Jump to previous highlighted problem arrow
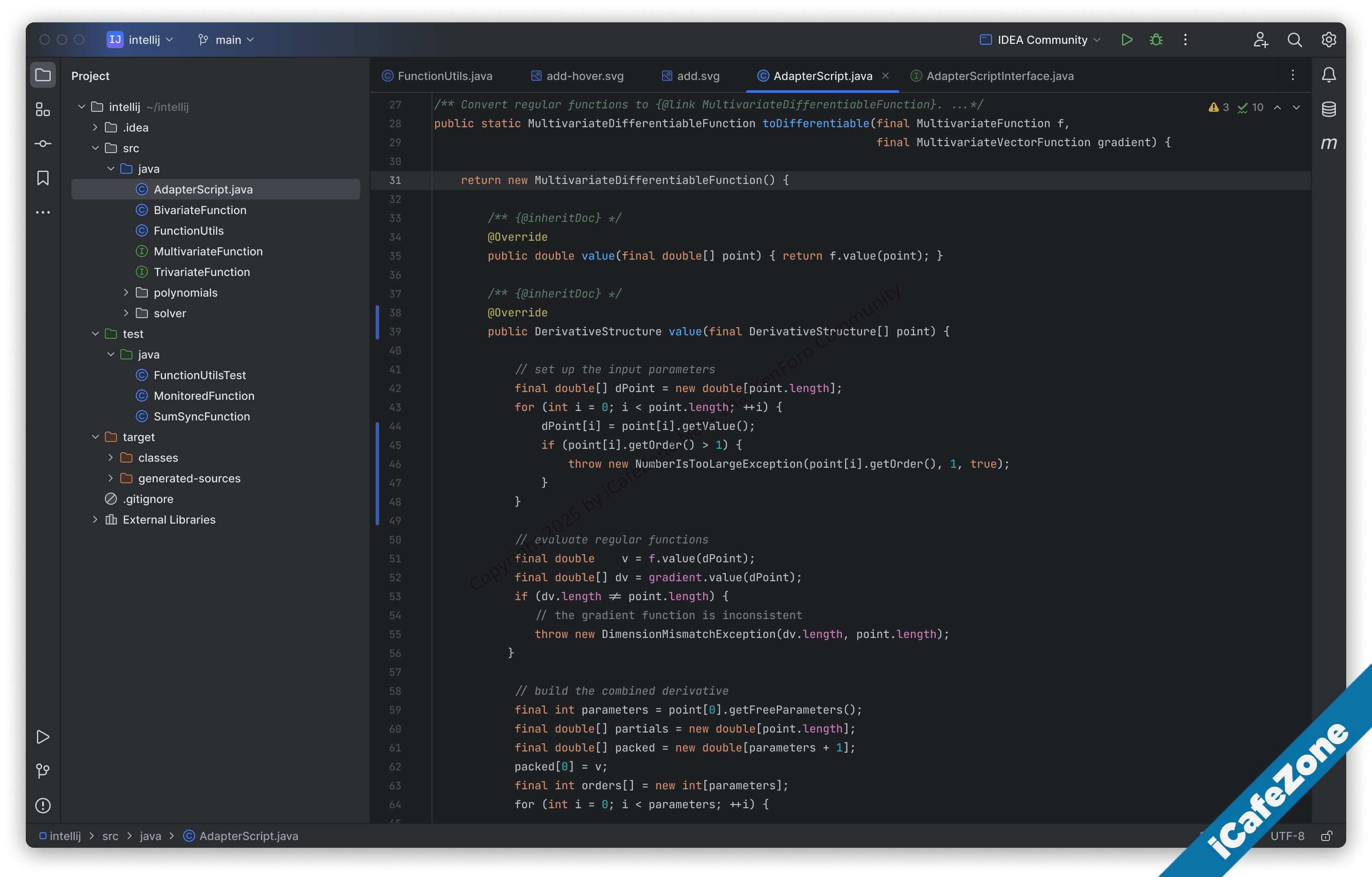The height and width of the screenshot is (877, 1372). tap(1277, 107)
